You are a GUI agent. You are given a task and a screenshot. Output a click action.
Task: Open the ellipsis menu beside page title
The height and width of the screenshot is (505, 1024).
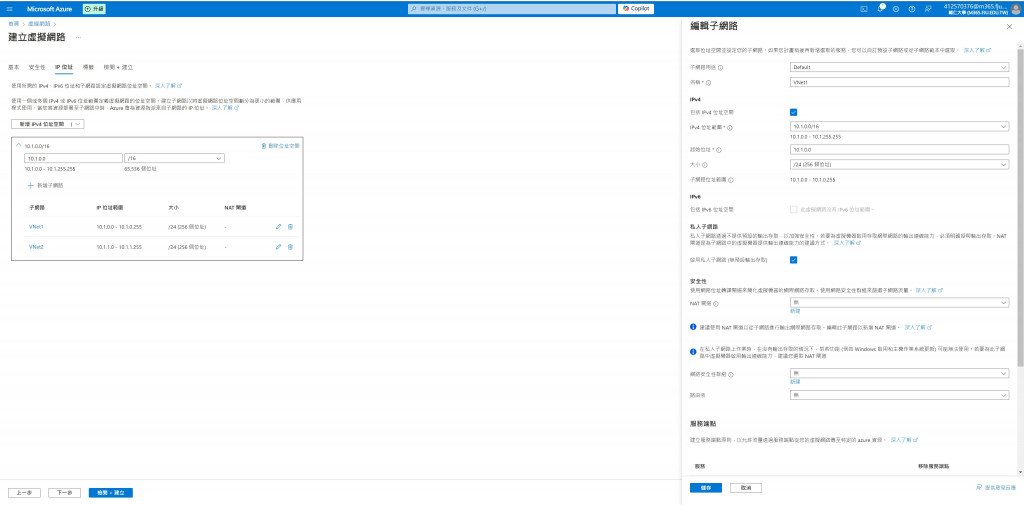coord(78,37)
